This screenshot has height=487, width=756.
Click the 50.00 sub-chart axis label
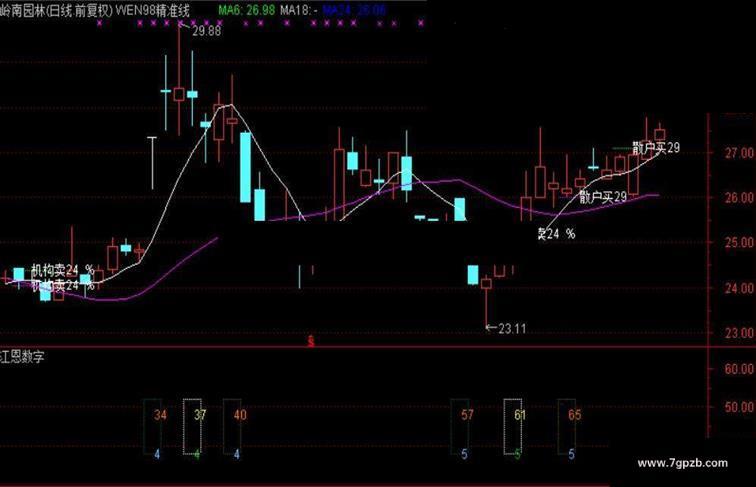pos(740,407)
